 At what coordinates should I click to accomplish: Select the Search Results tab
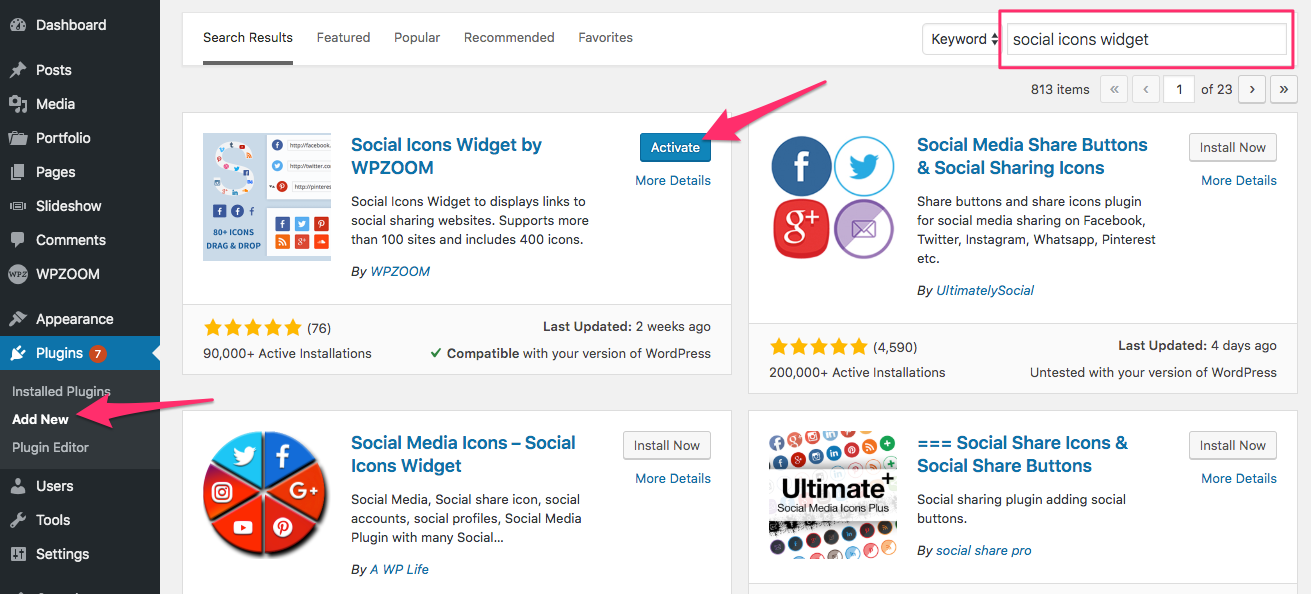pos(248,38)
